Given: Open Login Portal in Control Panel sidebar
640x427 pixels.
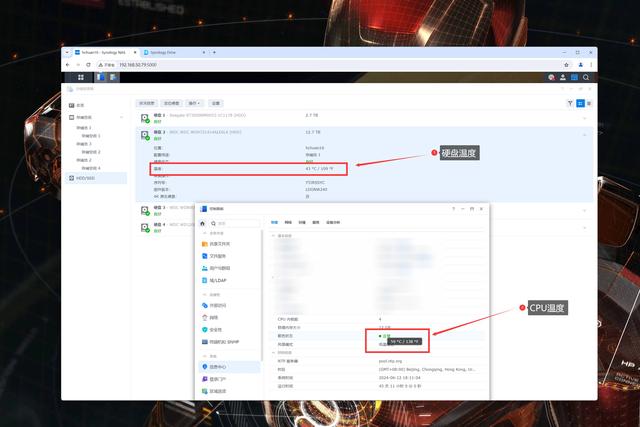Looking at the screenshot, I should [x=214, y=379].
